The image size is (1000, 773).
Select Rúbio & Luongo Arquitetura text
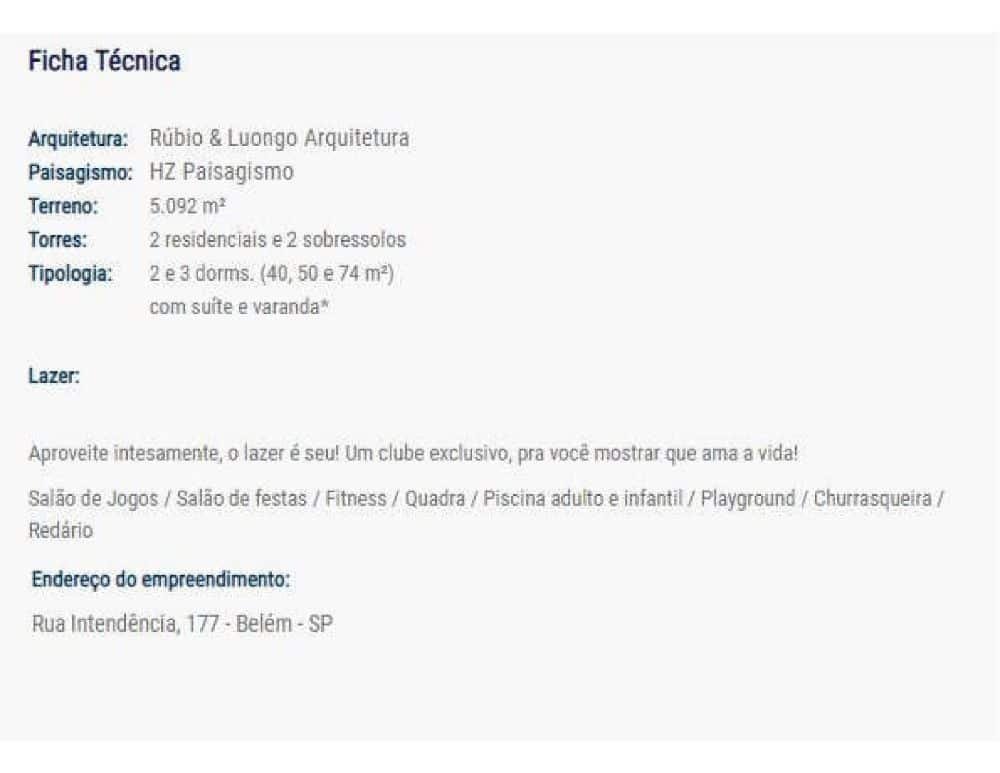pos(279,138)
